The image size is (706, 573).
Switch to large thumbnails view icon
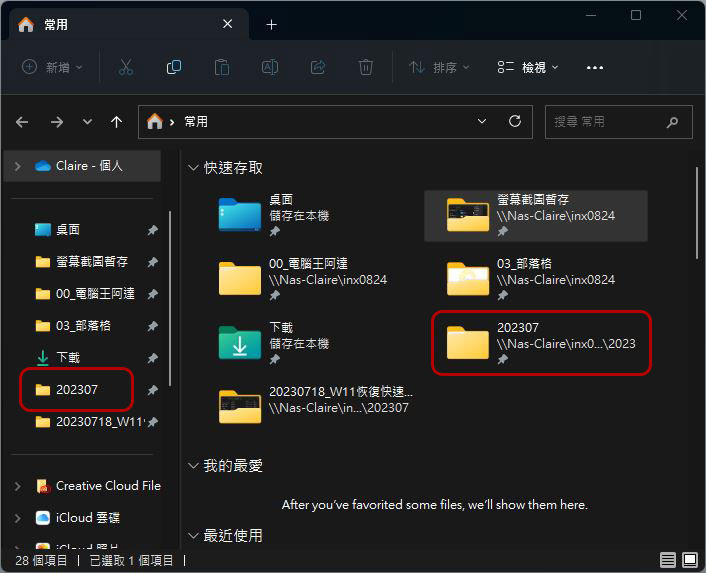point(689,560)
